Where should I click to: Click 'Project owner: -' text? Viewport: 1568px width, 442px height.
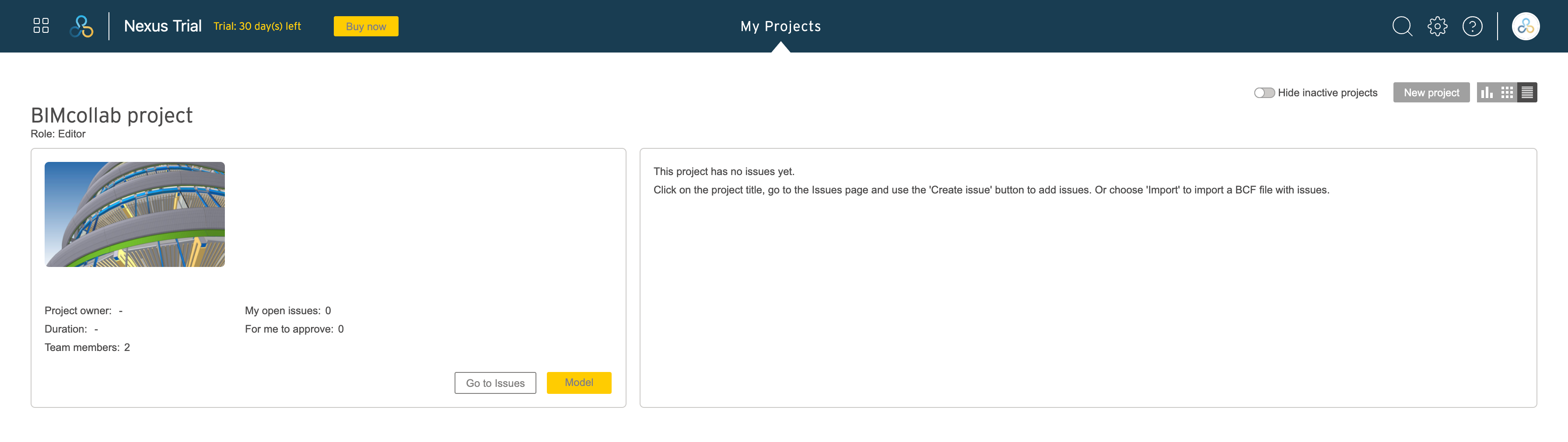click(x=84, y=311)
